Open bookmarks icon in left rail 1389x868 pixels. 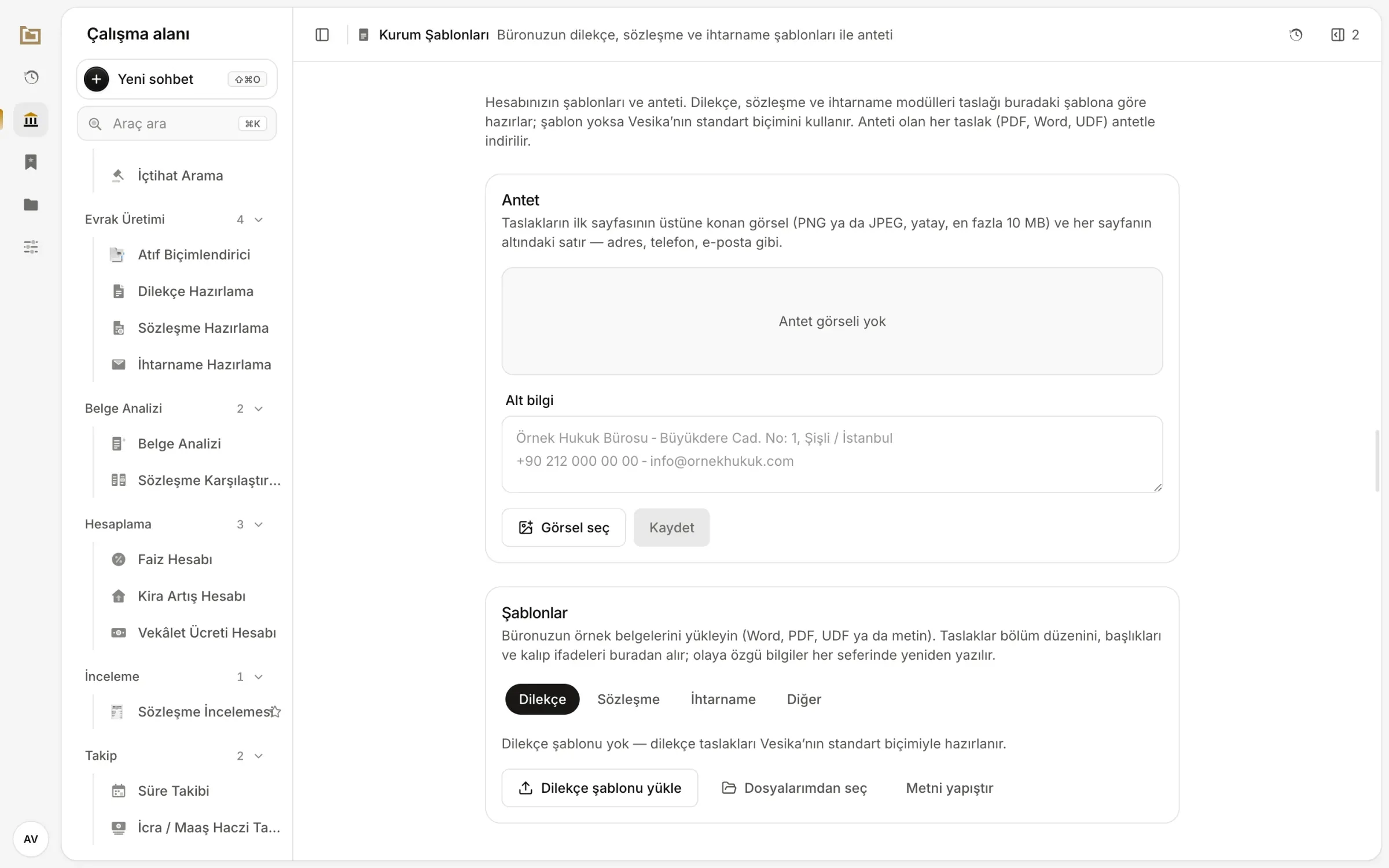(x=31, y=162)
